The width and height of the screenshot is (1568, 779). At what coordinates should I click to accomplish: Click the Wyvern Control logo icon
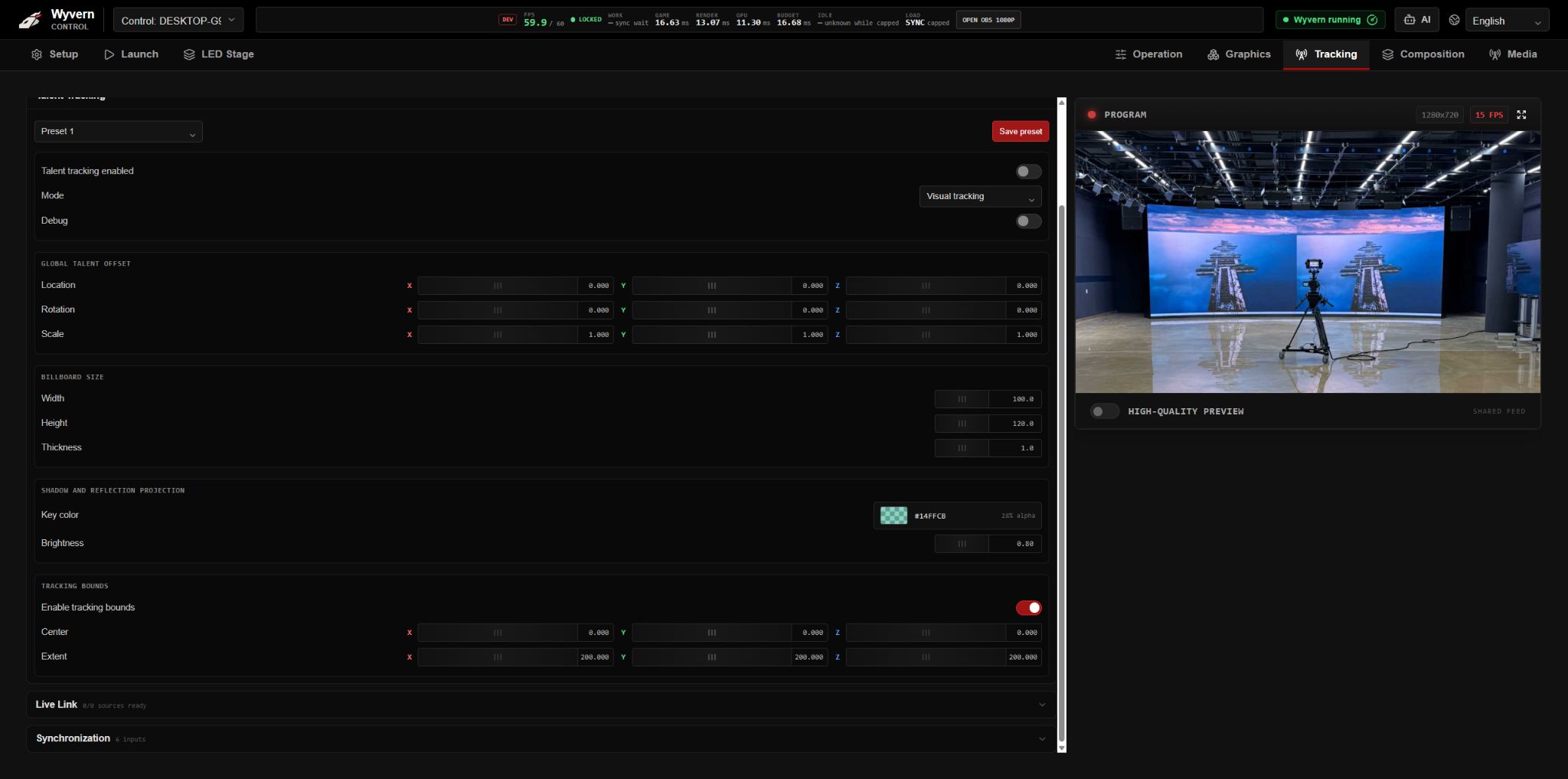(30, 20)
